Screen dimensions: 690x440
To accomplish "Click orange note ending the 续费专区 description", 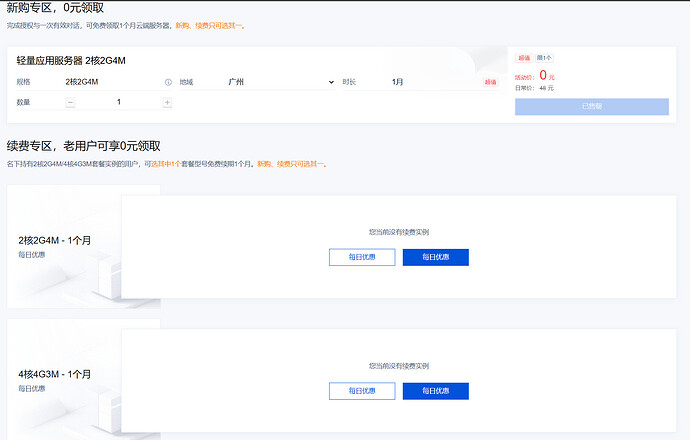I will pos(292,164).
